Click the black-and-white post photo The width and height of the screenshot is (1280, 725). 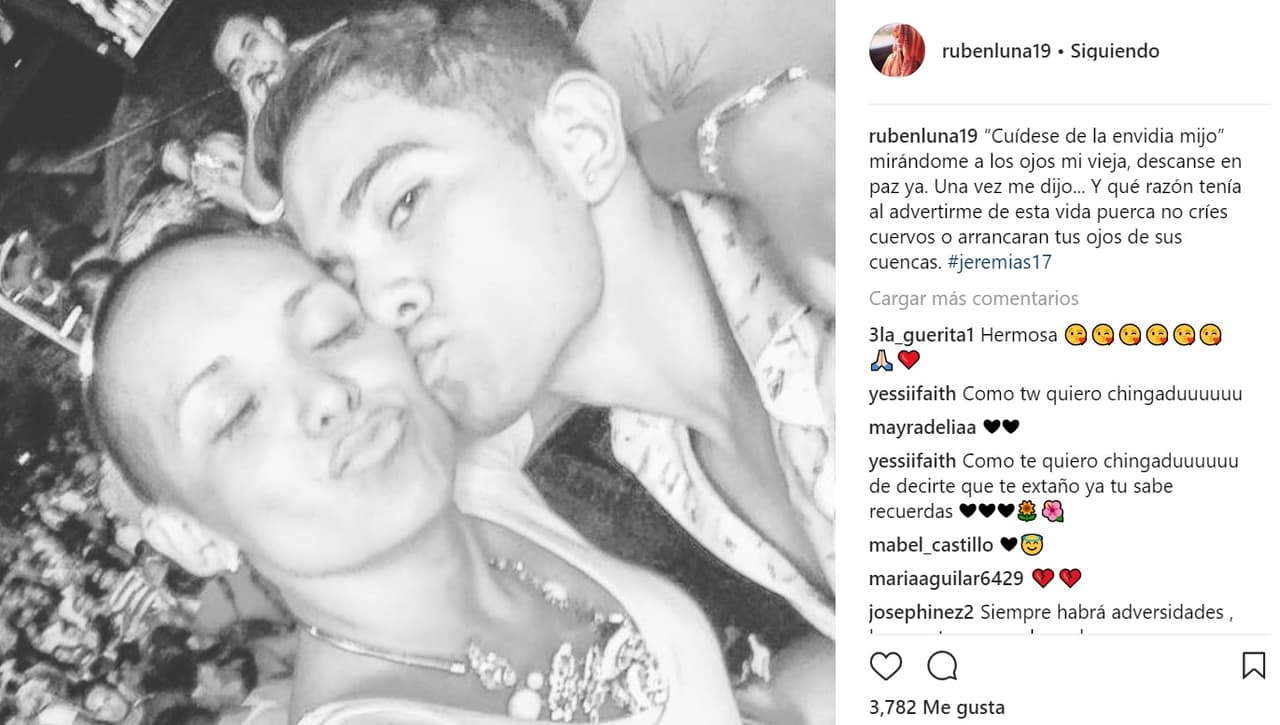pos(417,362)
